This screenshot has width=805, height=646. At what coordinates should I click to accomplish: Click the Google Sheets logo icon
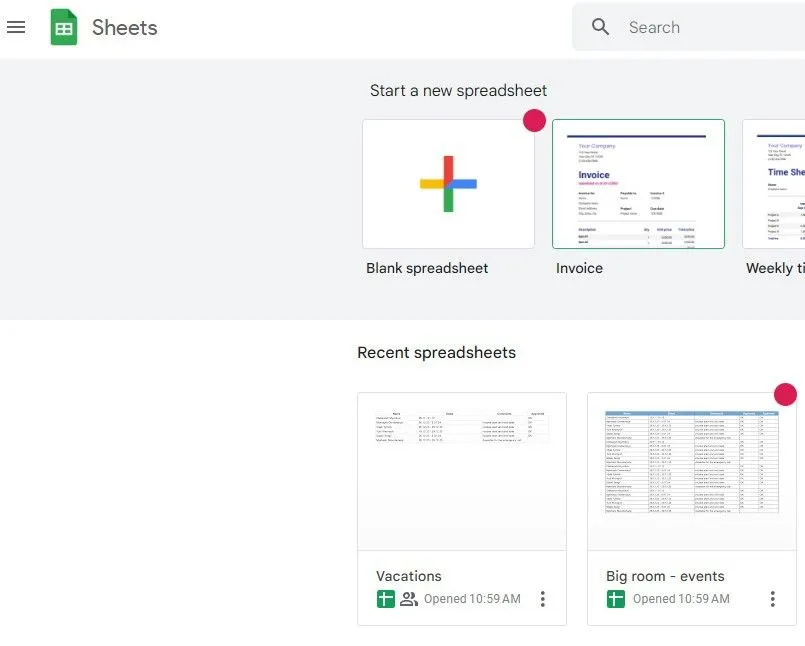tap(63, 27)
